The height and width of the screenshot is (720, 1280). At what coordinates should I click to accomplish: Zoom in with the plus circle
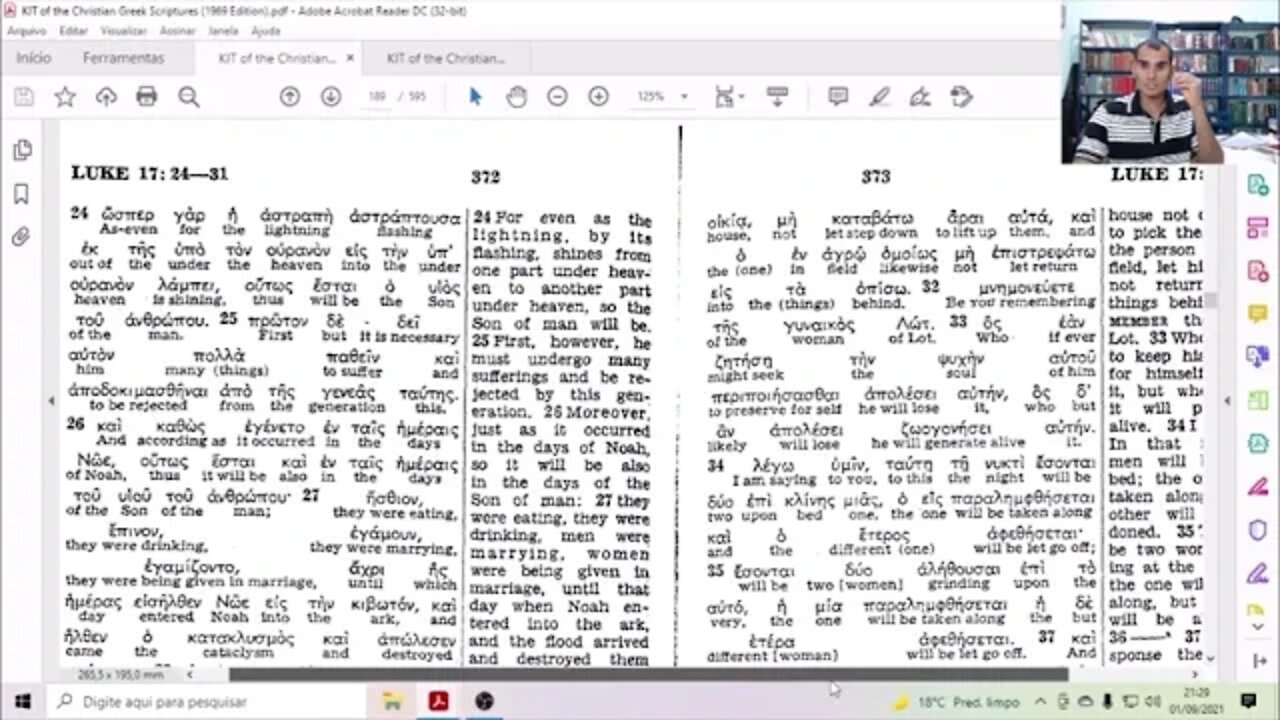click(598, 97)
